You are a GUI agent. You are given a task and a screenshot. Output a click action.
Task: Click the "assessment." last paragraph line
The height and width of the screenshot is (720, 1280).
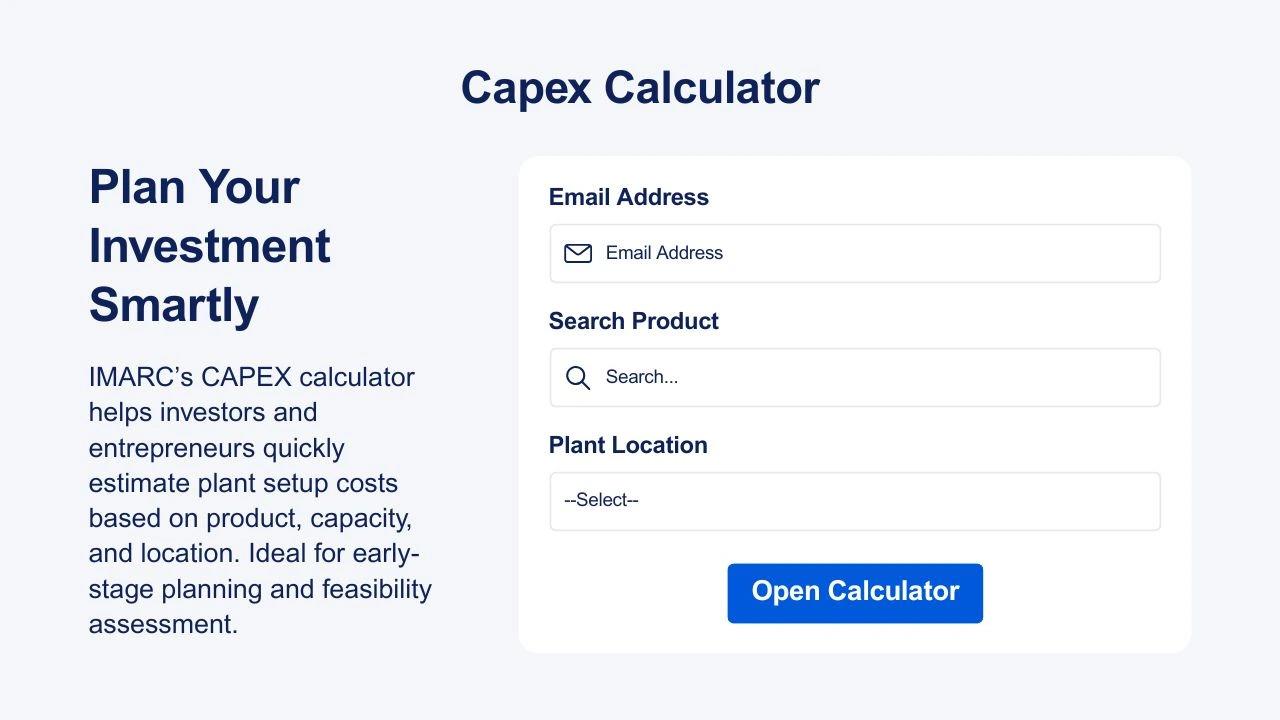[163, 624]
